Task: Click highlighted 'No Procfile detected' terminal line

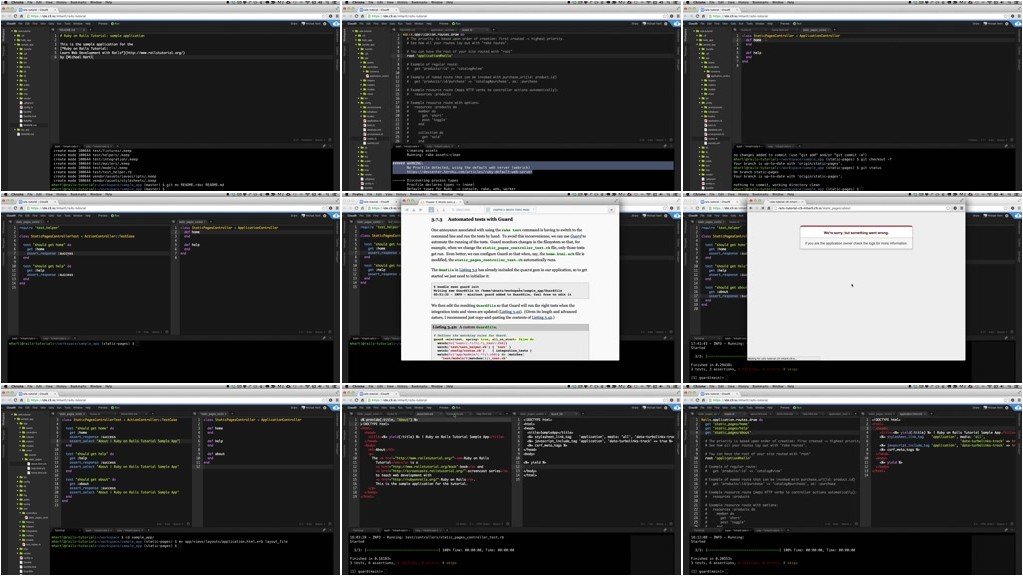Action: pyautogui.click(x=469, y=167)
